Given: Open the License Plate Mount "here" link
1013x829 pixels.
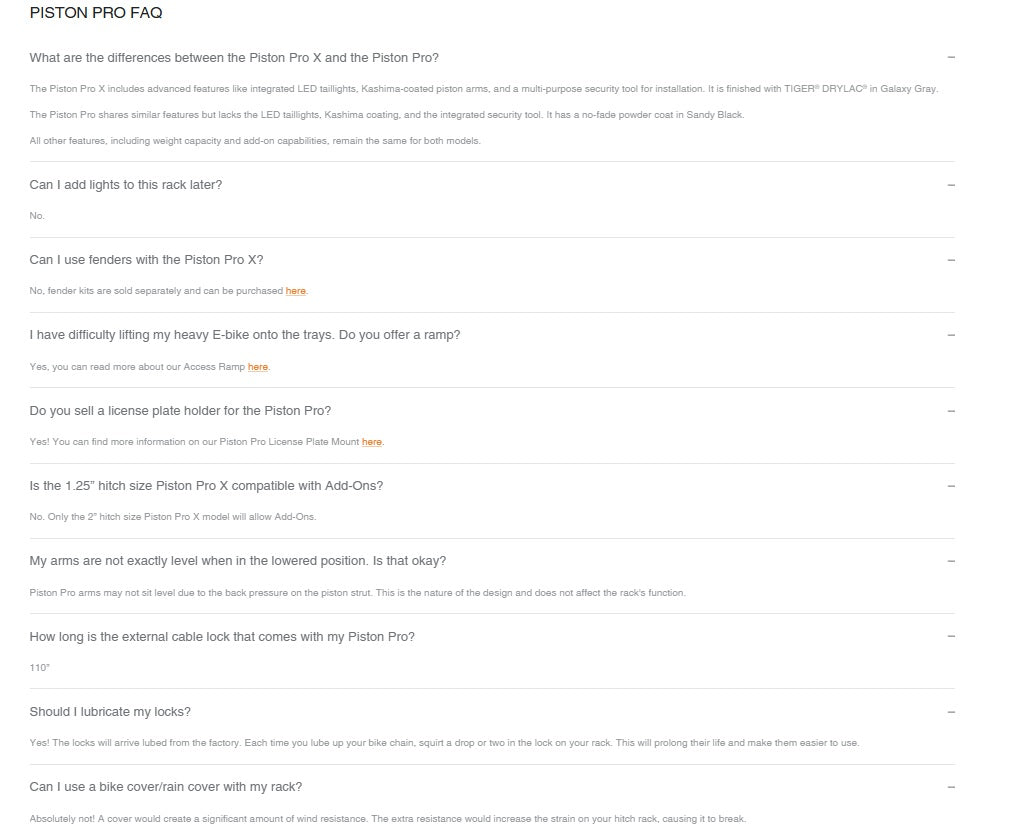Looking at the screenshot, I should click(x=371, y=442).
